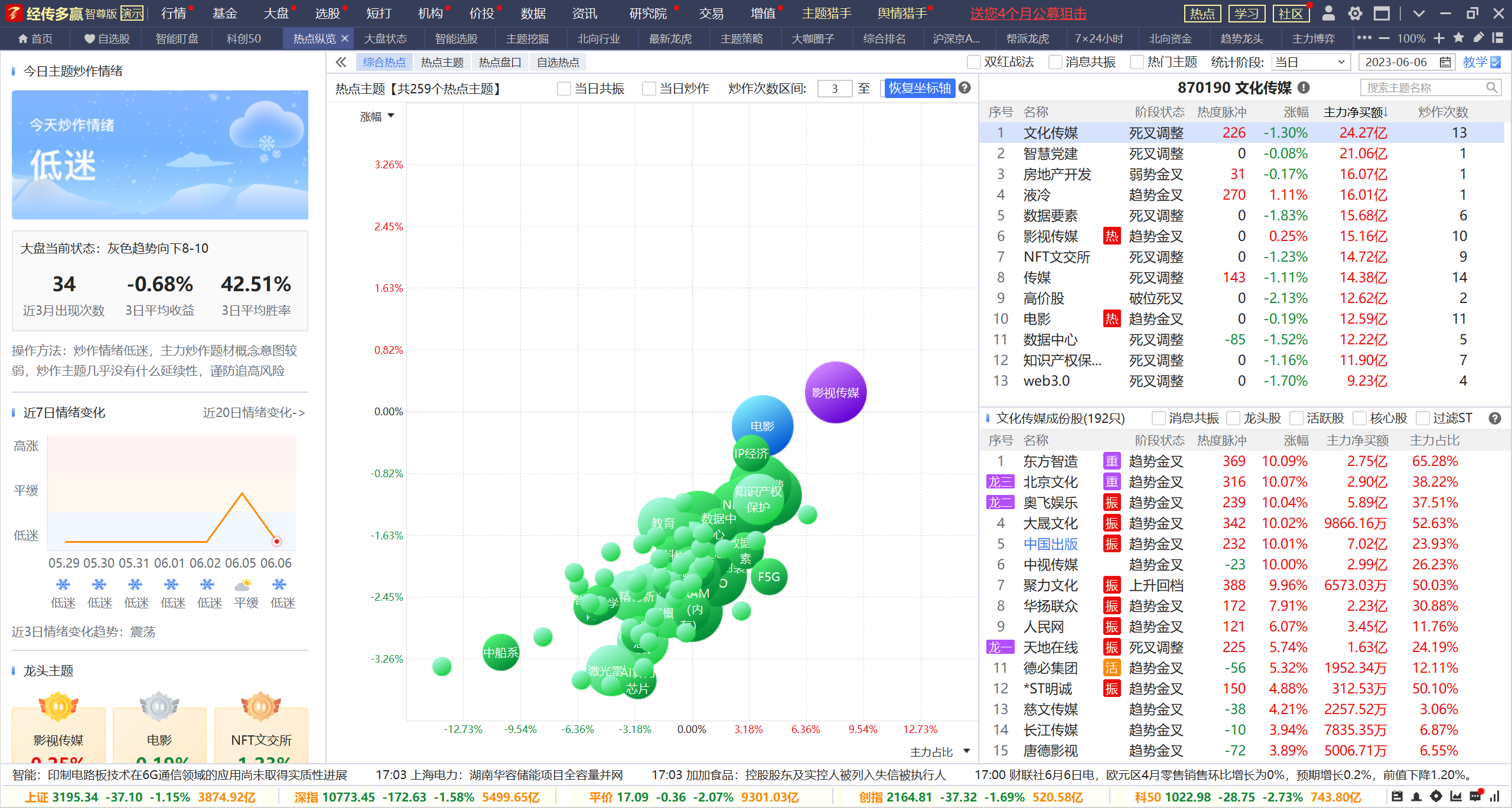Check 活跃股 filter checkbox
The height and width of the screenshot is (808, 1512).
tap(1296, 418)
